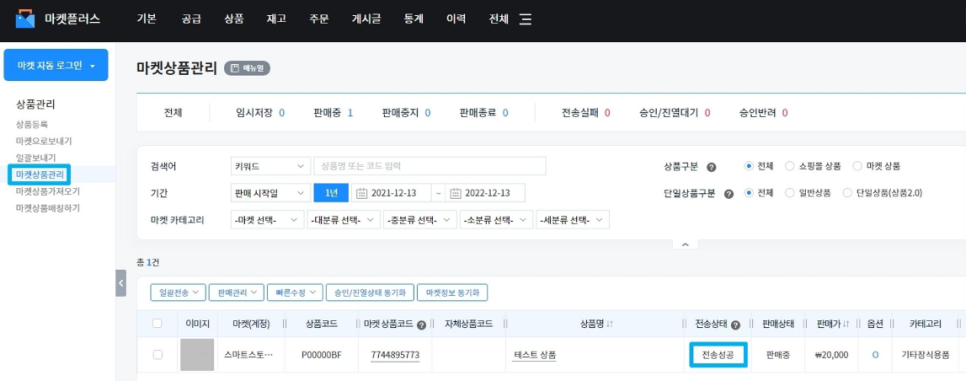966x381 pixels.
Task: Click 마켓정보 동기화 button
Action: pos(452,292)
